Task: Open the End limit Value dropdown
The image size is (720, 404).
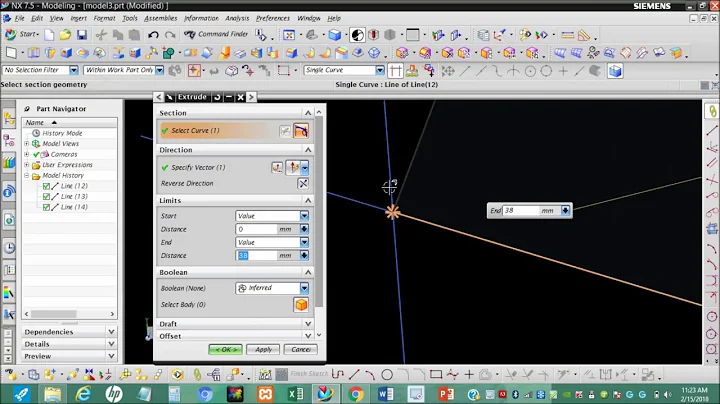Action: coord(304,242)
